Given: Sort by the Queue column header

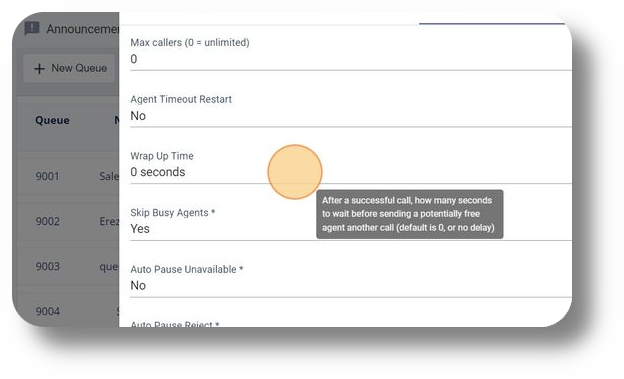Looking at the screenshot, I should [x=52, y=120].
